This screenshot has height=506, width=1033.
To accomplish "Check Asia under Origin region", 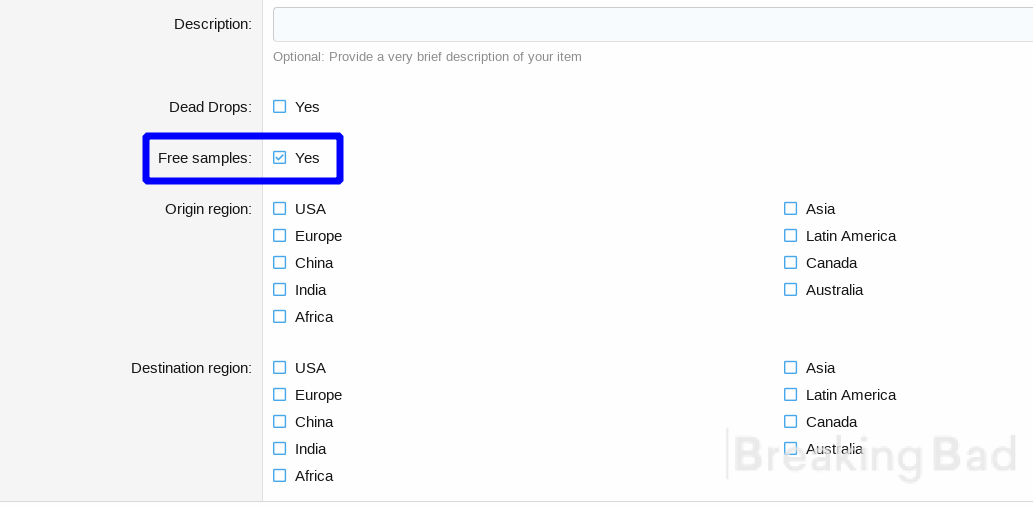I will (791, 209).
